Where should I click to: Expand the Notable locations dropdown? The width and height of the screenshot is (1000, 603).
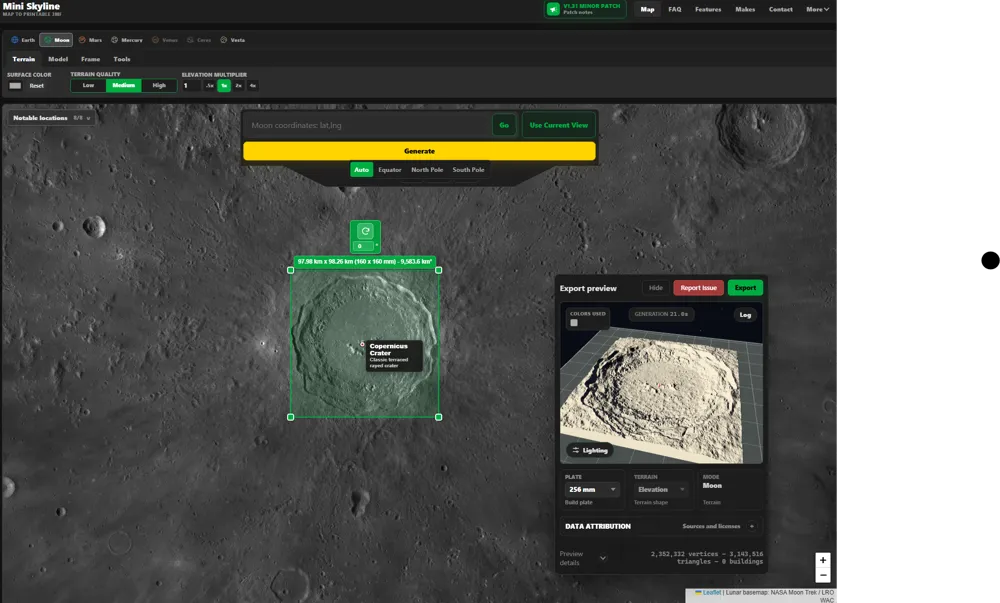(52, 118)
